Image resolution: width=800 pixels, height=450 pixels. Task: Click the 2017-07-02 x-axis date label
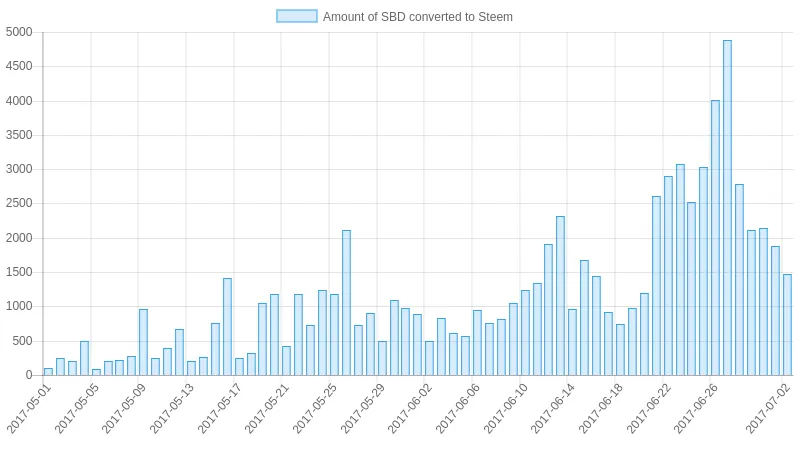(x=767, y=409)
